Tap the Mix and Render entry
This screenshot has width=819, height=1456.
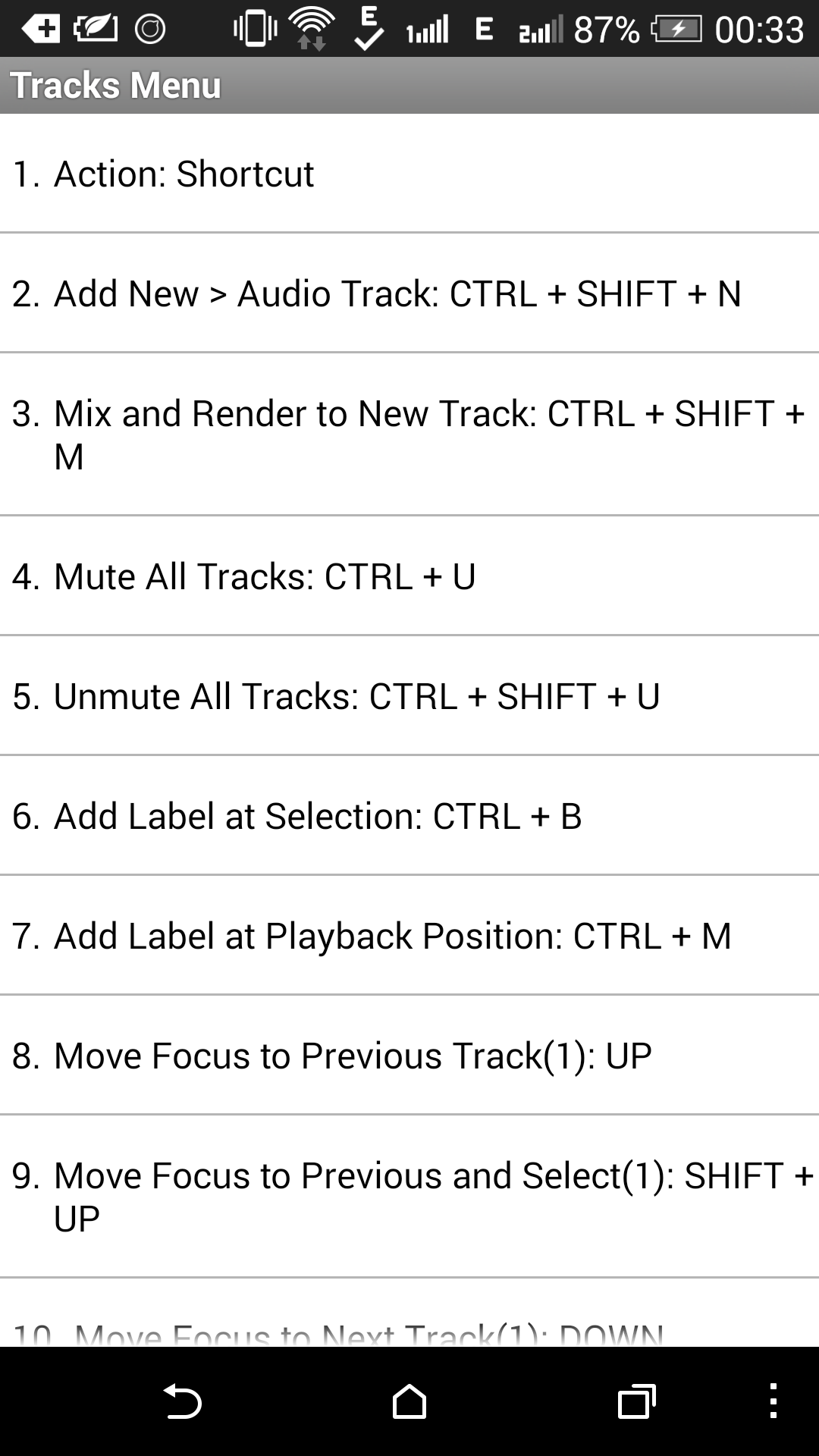tap(409, 435)
